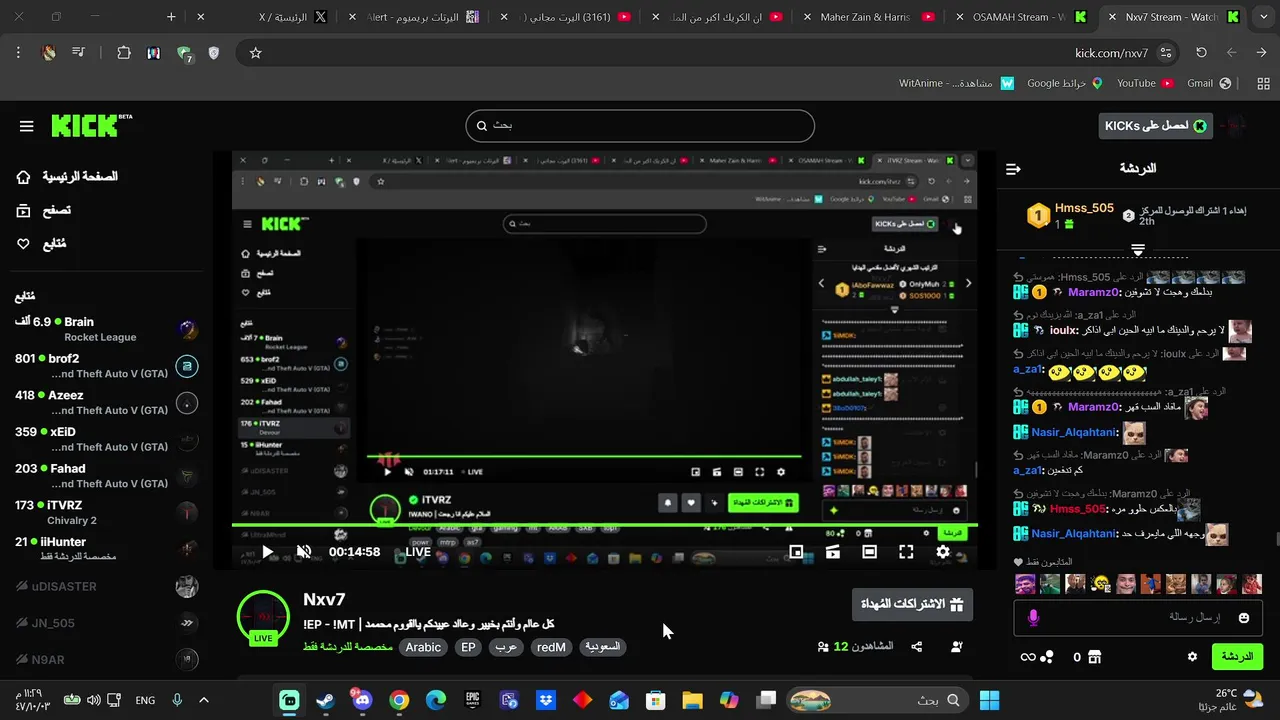Expand the leaderboard banner chevron

[x=1138, y=248]
